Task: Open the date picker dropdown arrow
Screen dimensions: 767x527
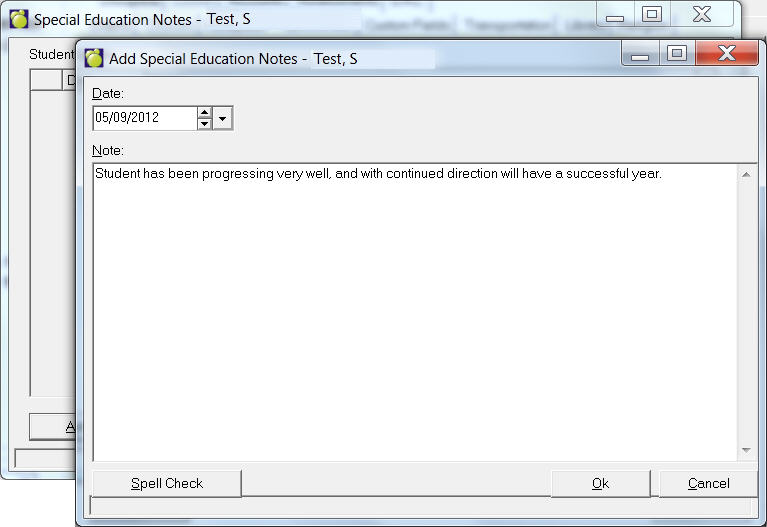Action: click(x=223, y=118)
